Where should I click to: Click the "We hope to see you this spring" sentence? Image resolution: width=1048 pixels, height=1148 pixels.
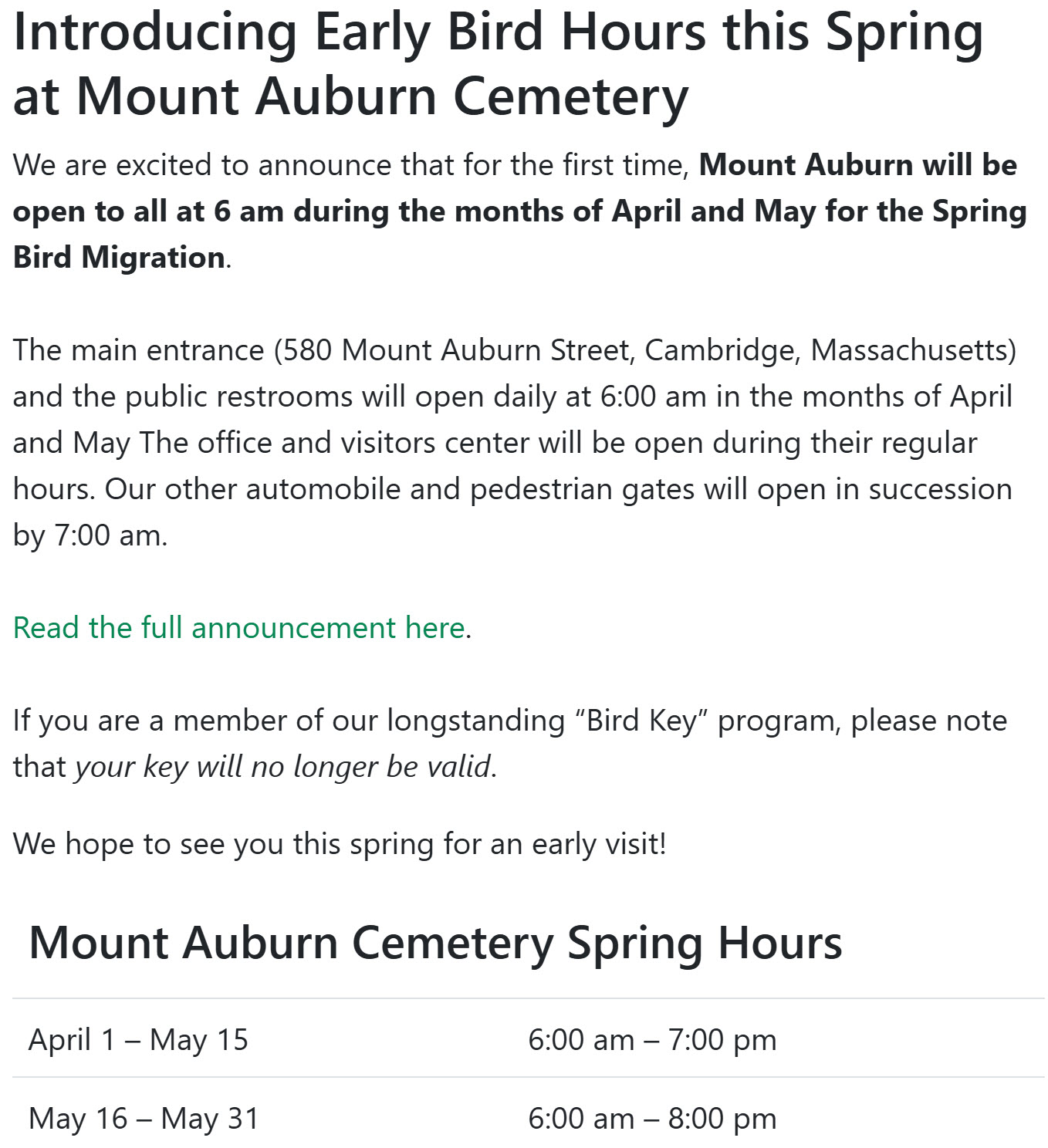pyautogui.click(x=340, y=844)
